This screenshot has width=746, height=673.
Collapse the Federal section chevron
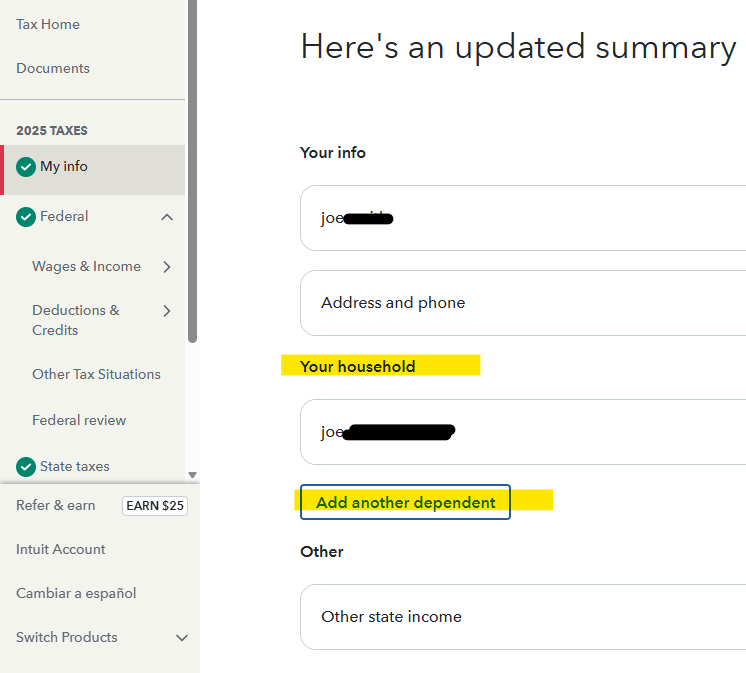[167, 217]
